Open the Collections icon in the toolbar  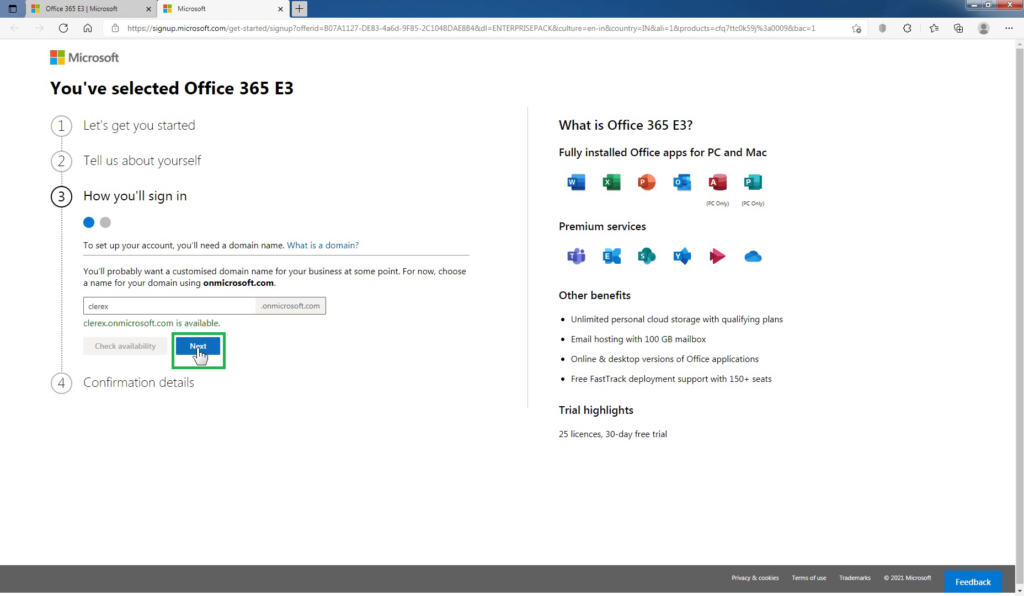point(958,28)
